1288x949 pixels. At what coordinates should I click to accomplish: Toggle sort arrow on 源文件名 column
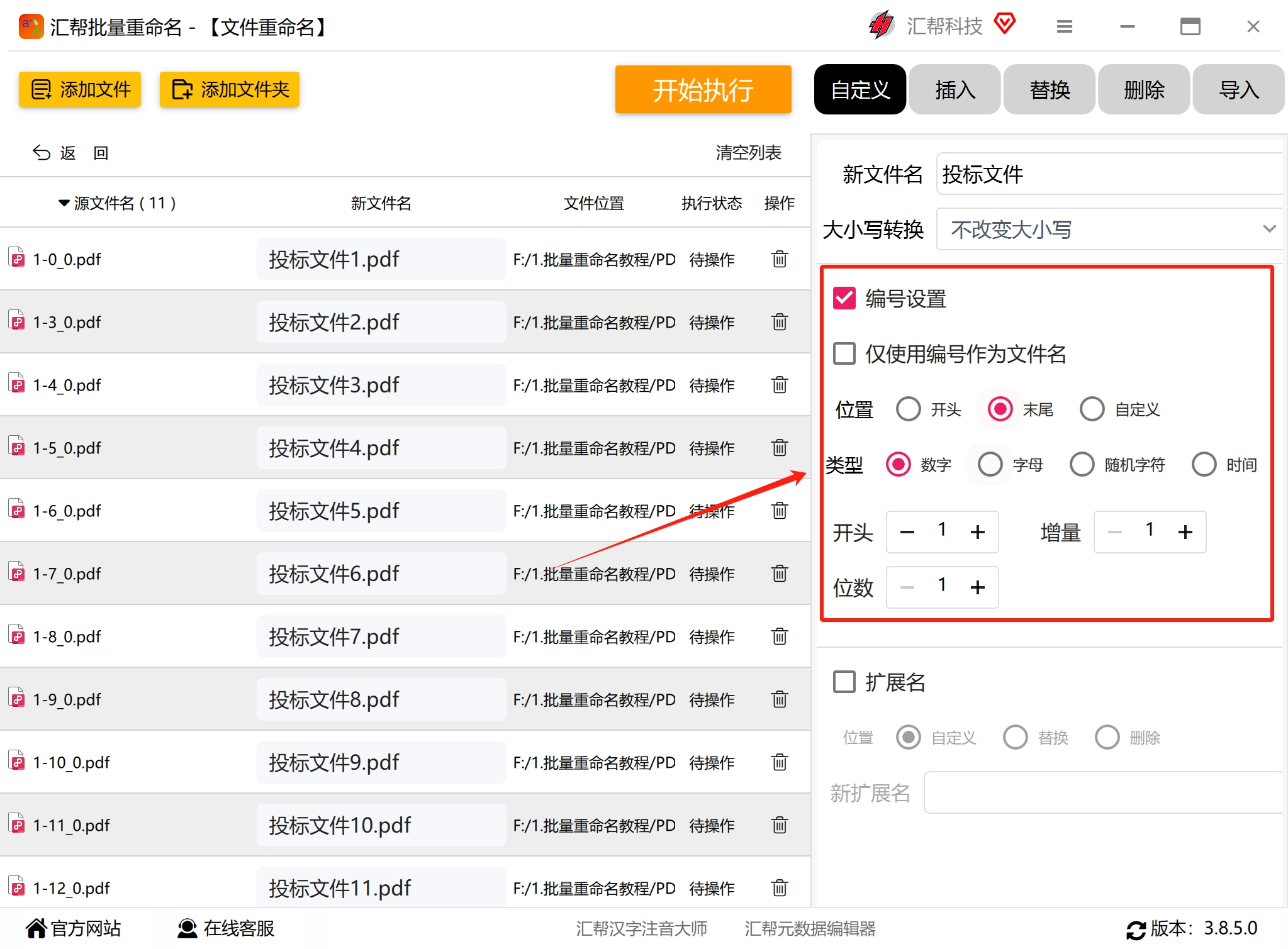tap(64, 203)
